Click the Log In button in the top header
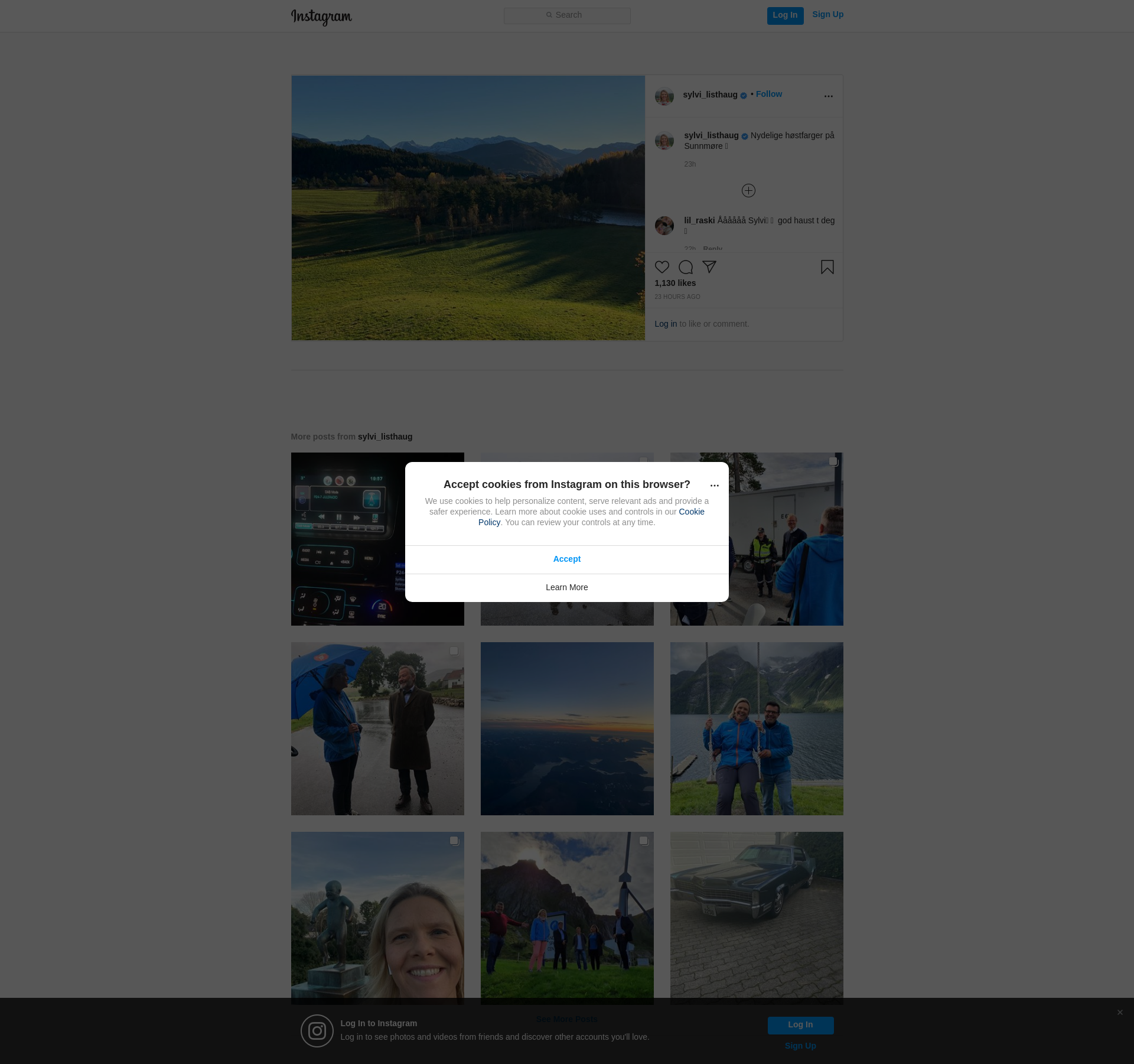The image size is (1134, 1064). coord(785,15)
